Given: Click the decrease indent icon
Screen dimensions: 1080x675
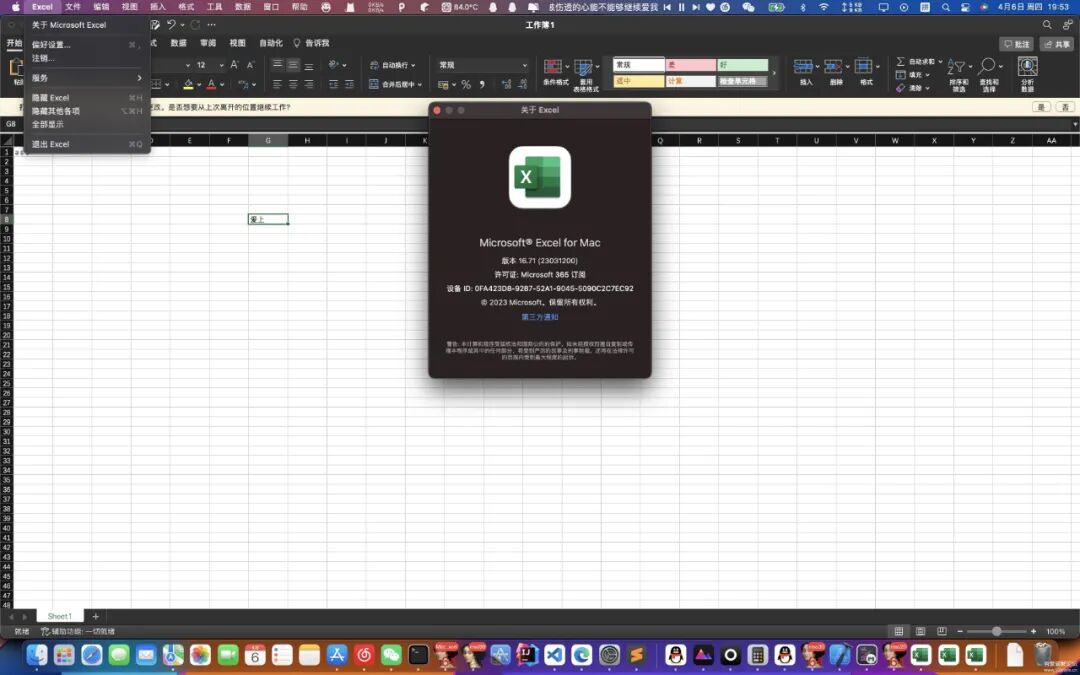Looking at the screenshot, I should coord(333,85).
